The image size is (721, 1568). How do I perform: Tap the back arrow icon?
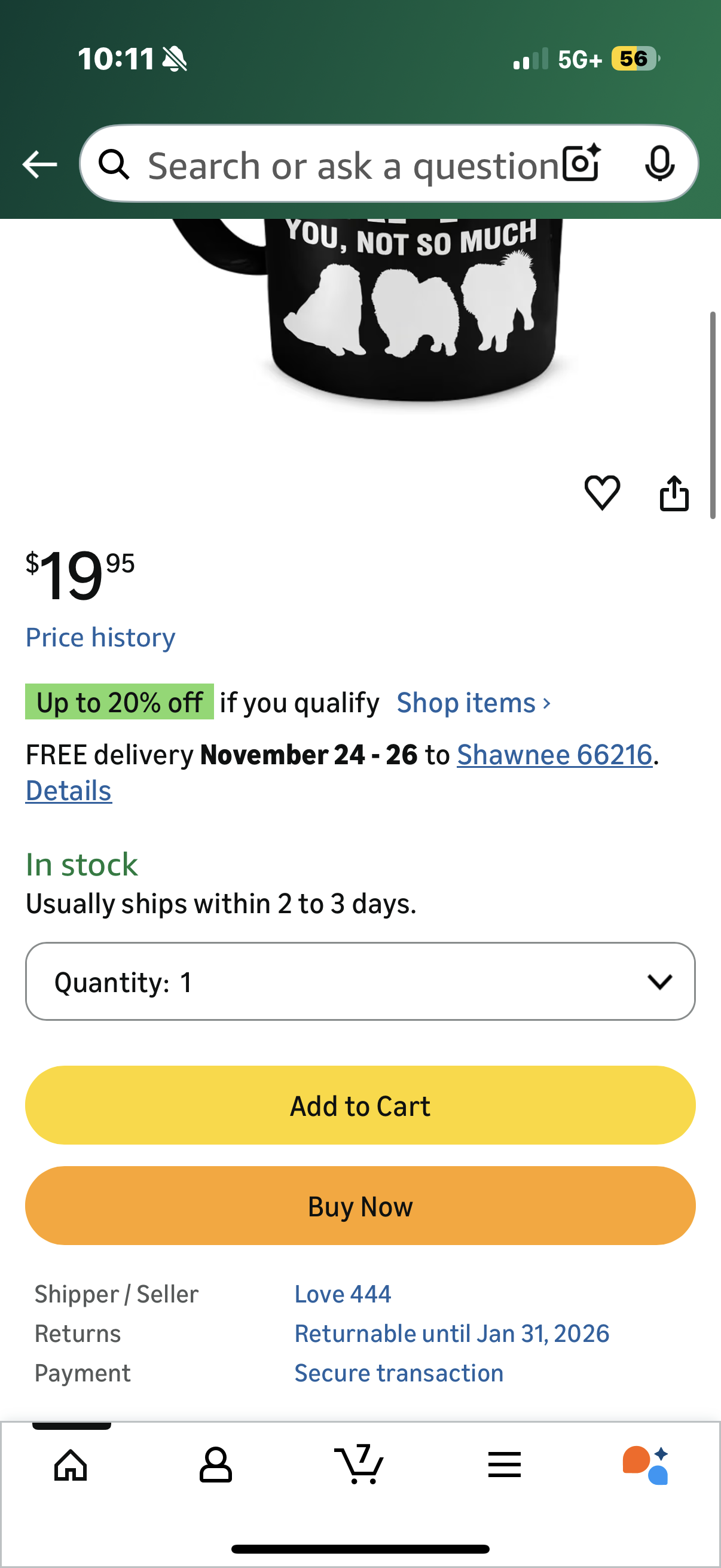(39, 164)
